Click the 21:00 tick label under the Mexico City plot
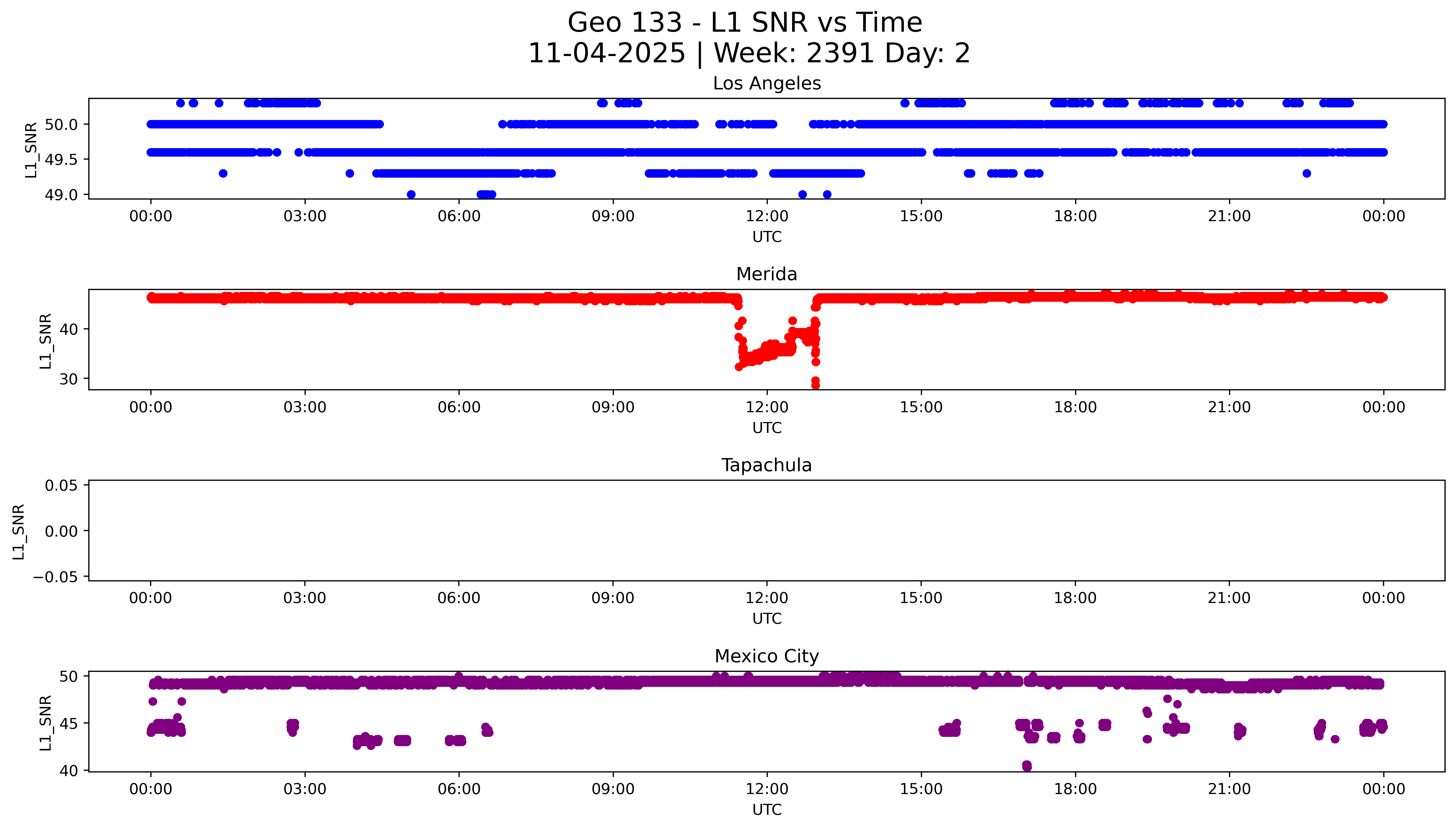Screen dimensions: 1456x829 coord(1229,789)
